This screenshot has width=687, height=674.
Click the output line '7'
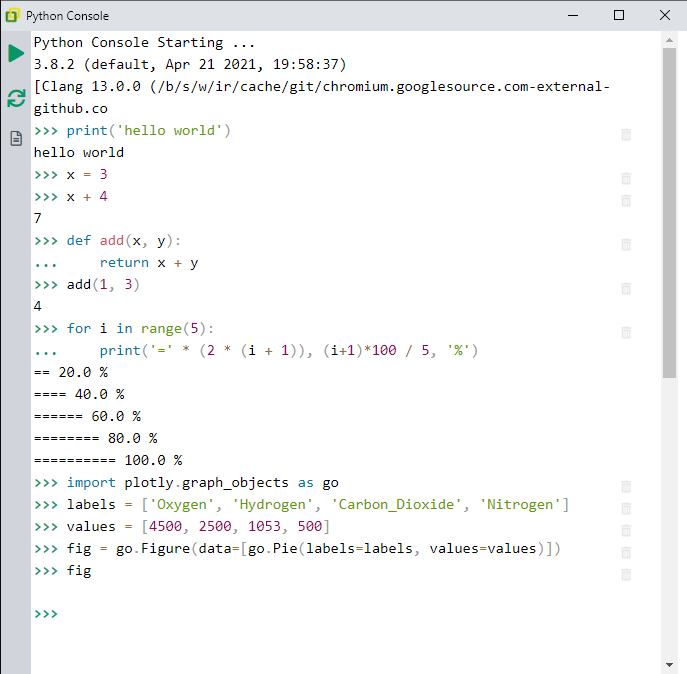coord(38,218)
